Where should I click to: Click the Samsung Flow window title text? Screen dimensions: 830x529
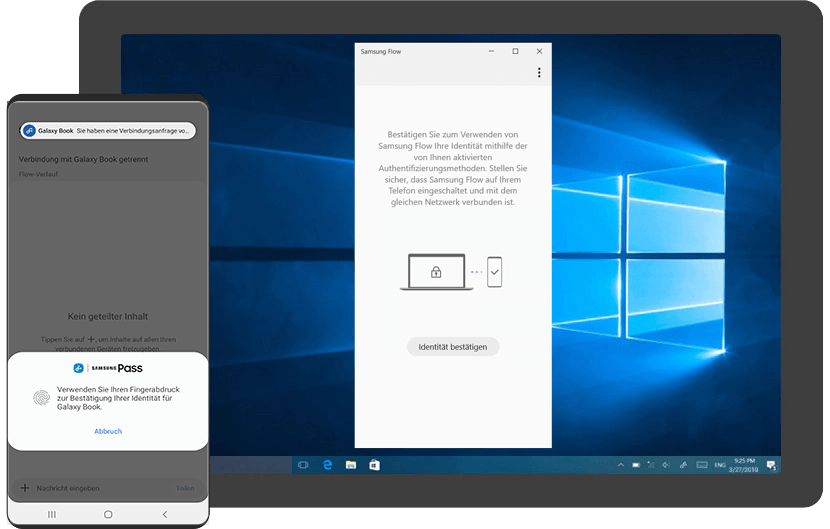(381, 51)
